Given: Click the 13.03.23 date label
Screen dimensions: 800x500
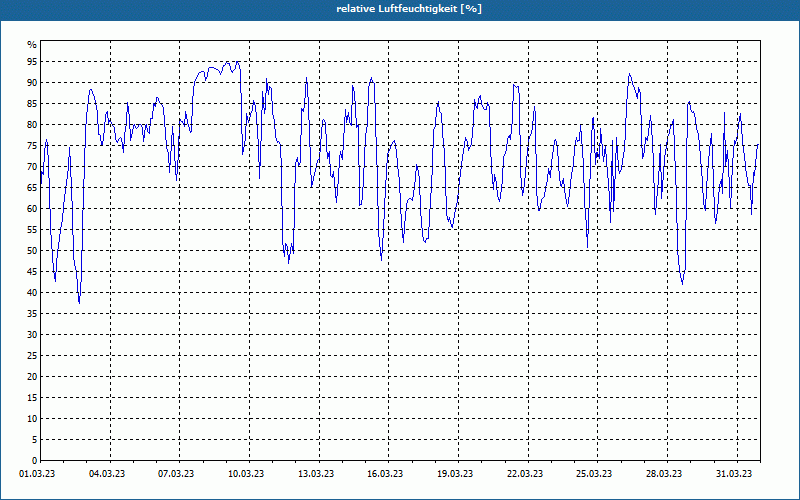Looking at the screenshot, I should pyautogui.click(x=316, y=474).
